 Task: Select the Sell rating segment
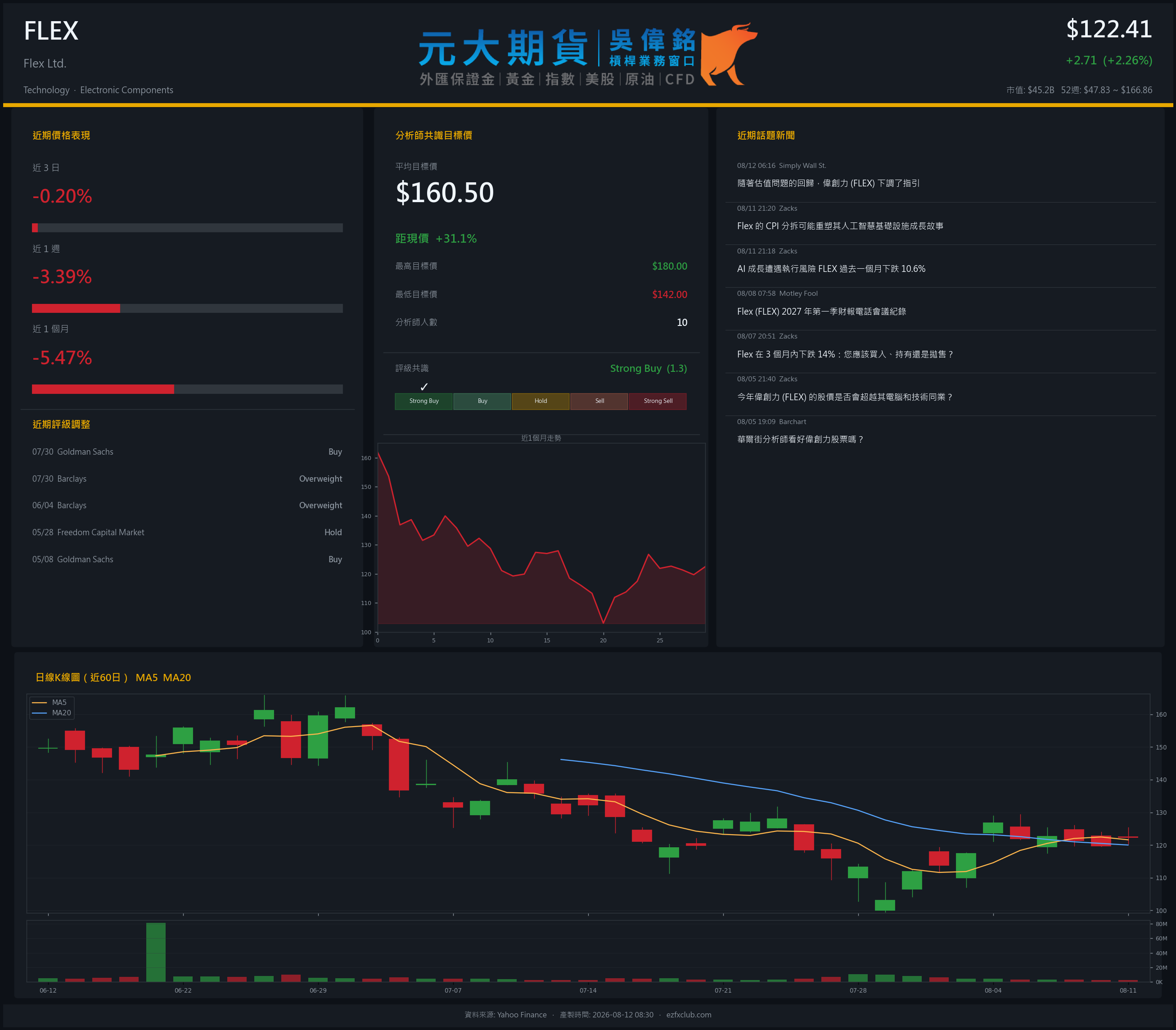(599, 401)
